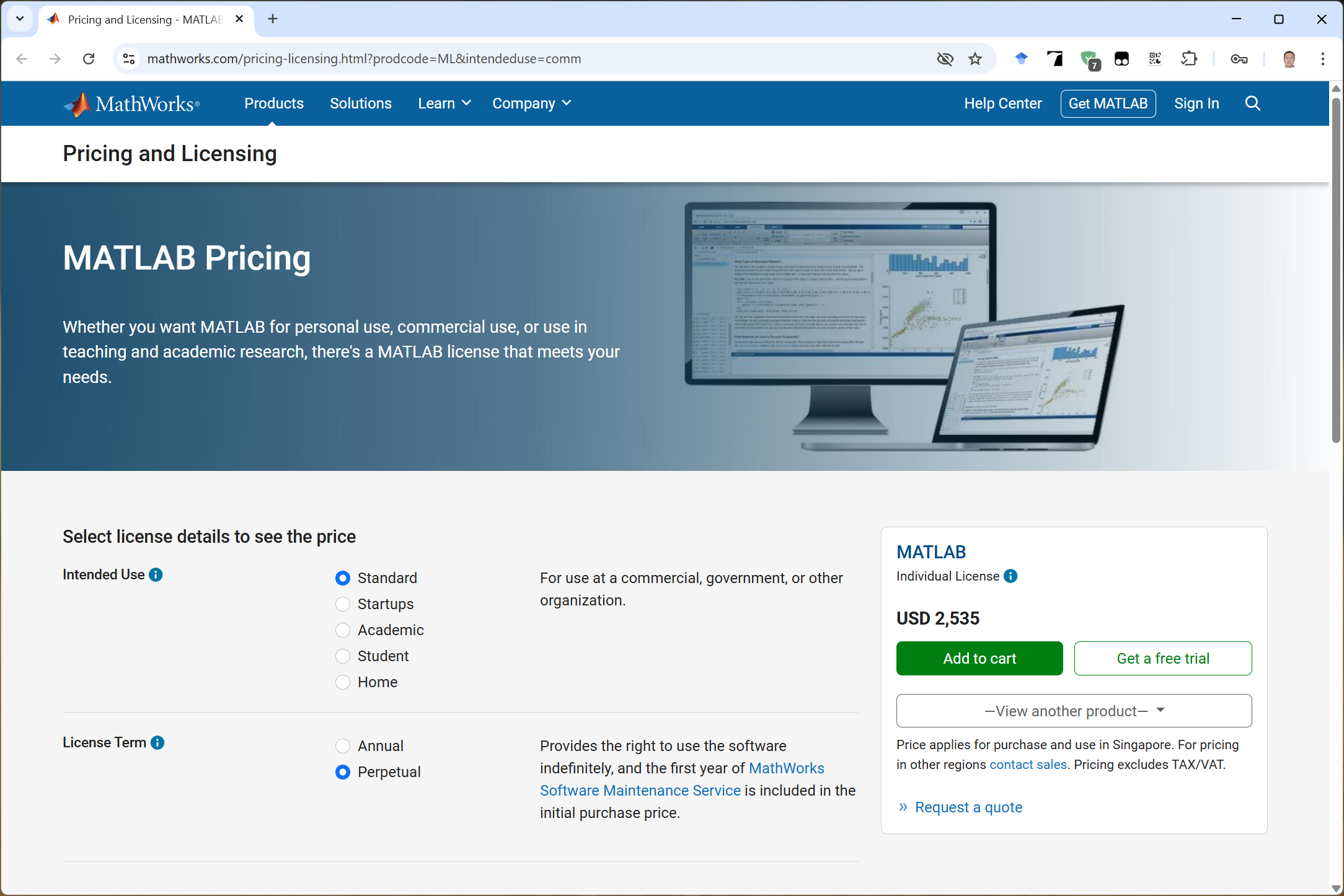
Task: Click the License Term info icon
Action: (157, 743)
